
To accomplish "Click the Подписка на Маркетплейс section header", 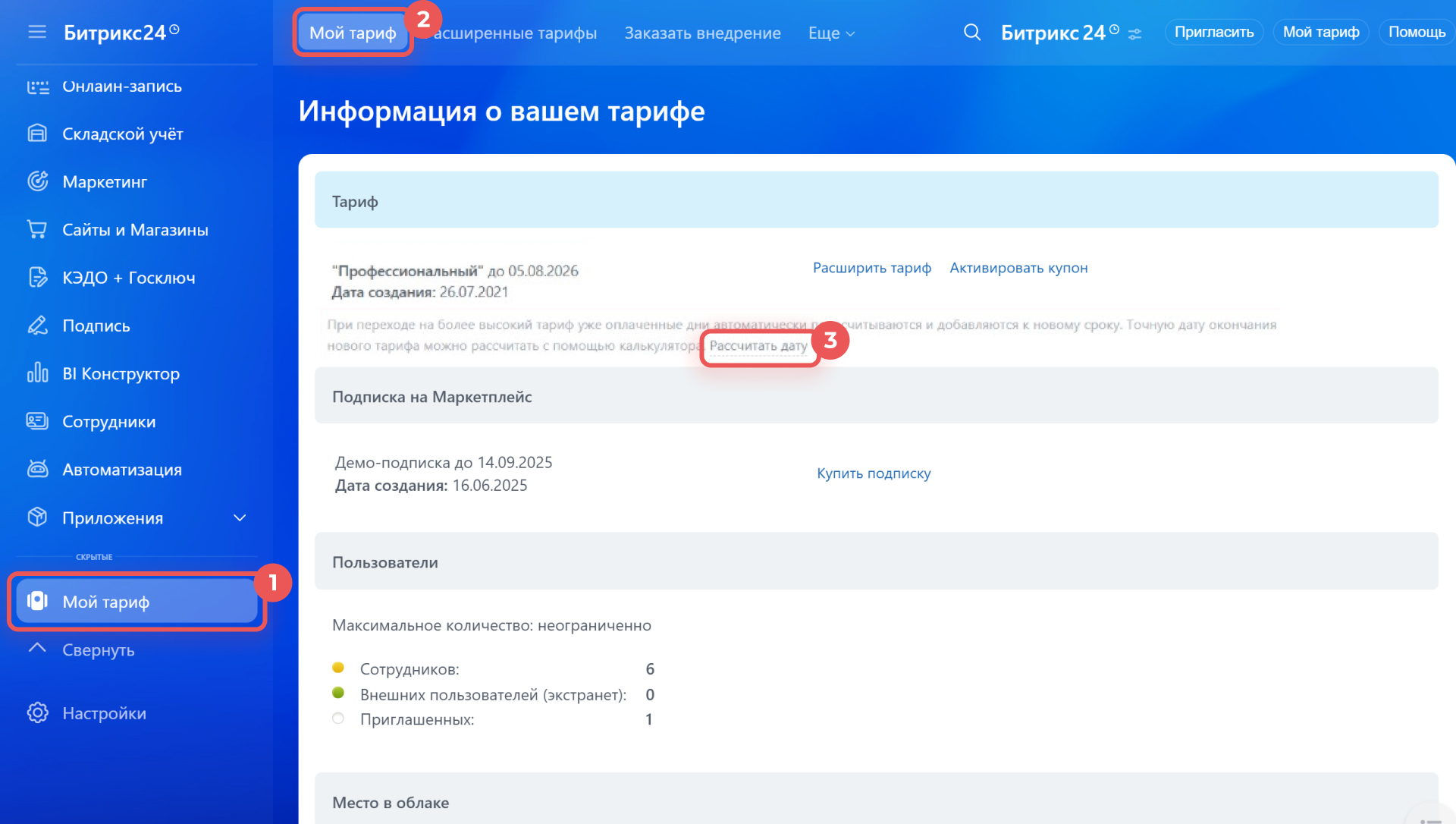I will [876, 395].
